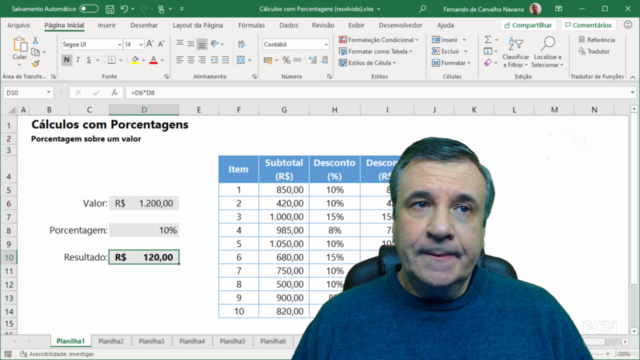
Task: Toggle the Salvamento Automático switch
Action: tap(89, 9)
